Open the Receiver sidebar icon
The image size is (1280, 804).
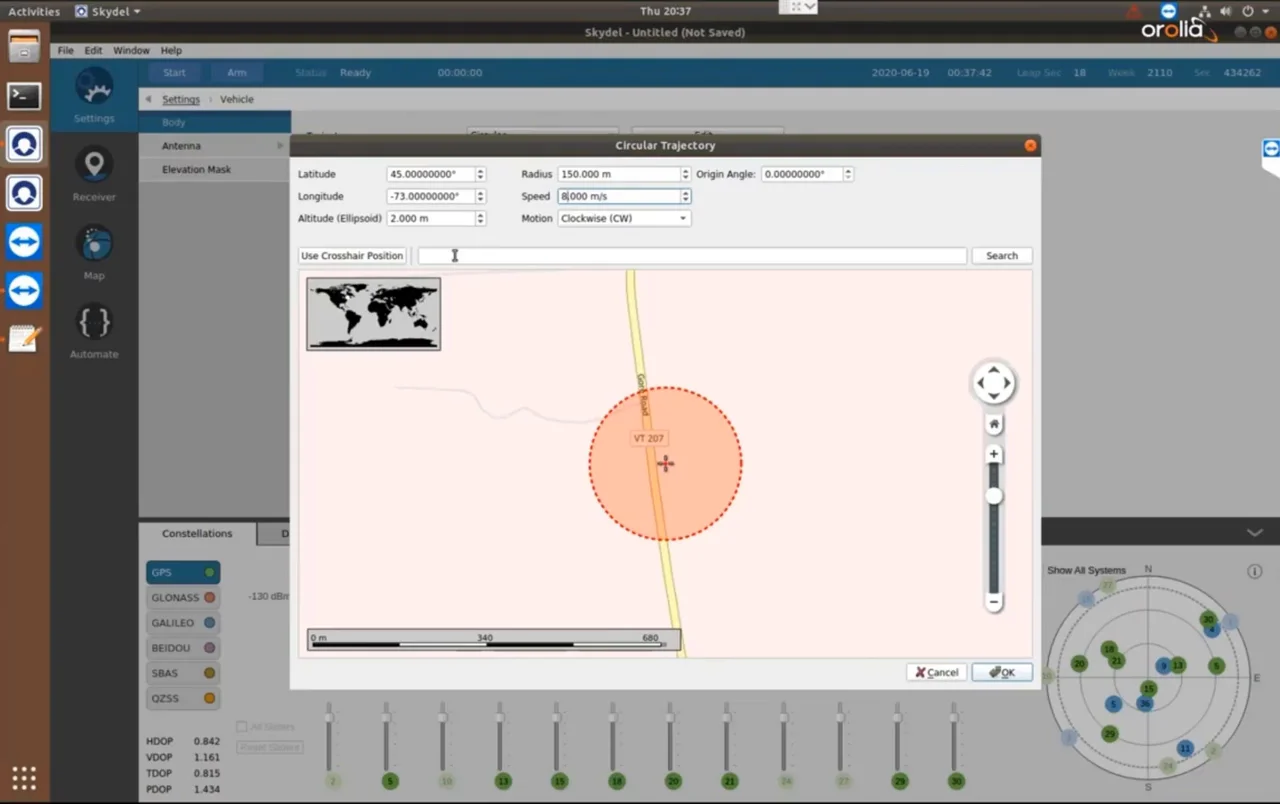94,173
